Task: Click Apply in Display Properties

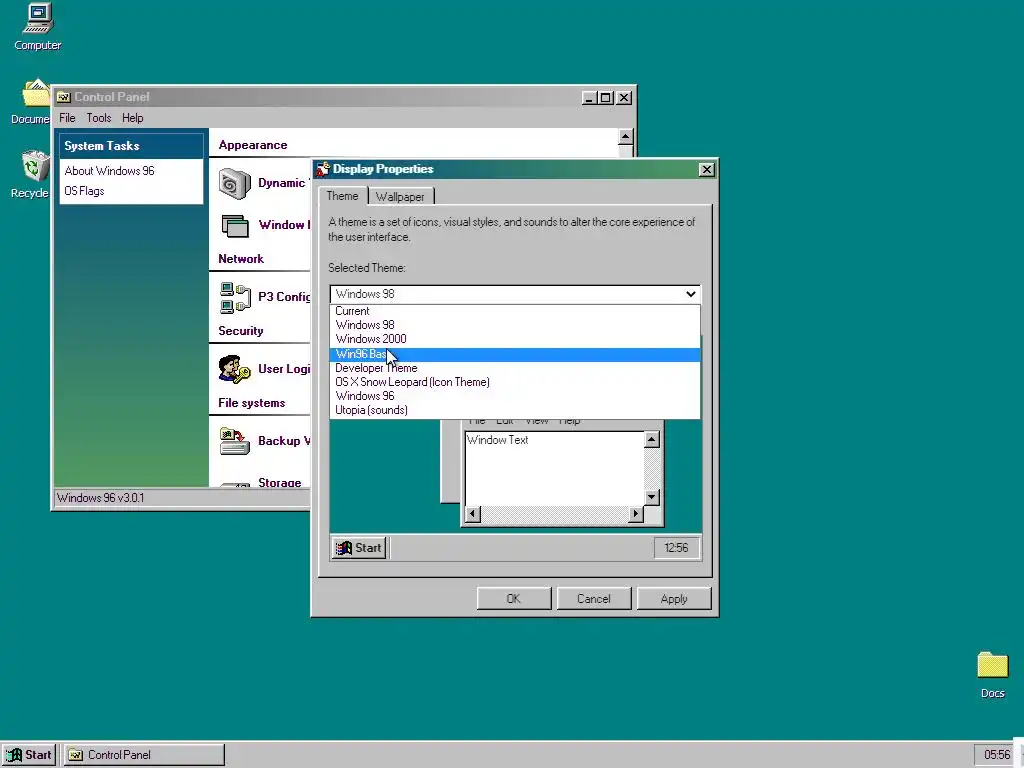Action: [x=674, y=599]
